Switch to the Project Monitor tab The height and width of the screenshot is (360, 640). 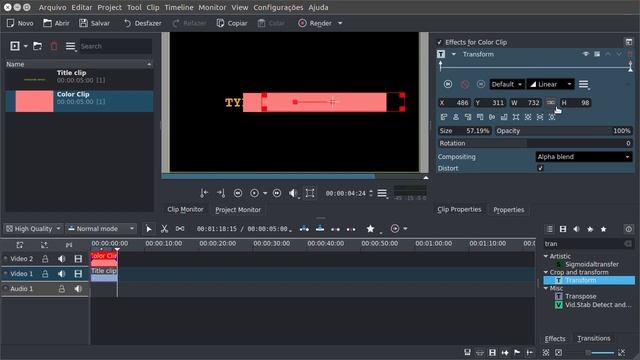[238, 210]
